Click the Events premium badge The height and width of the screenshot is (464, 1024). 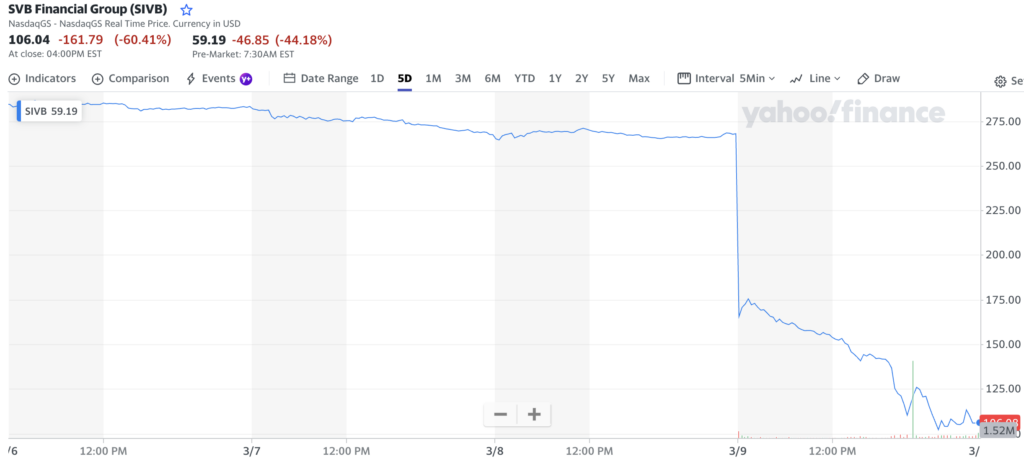[246, 79]
